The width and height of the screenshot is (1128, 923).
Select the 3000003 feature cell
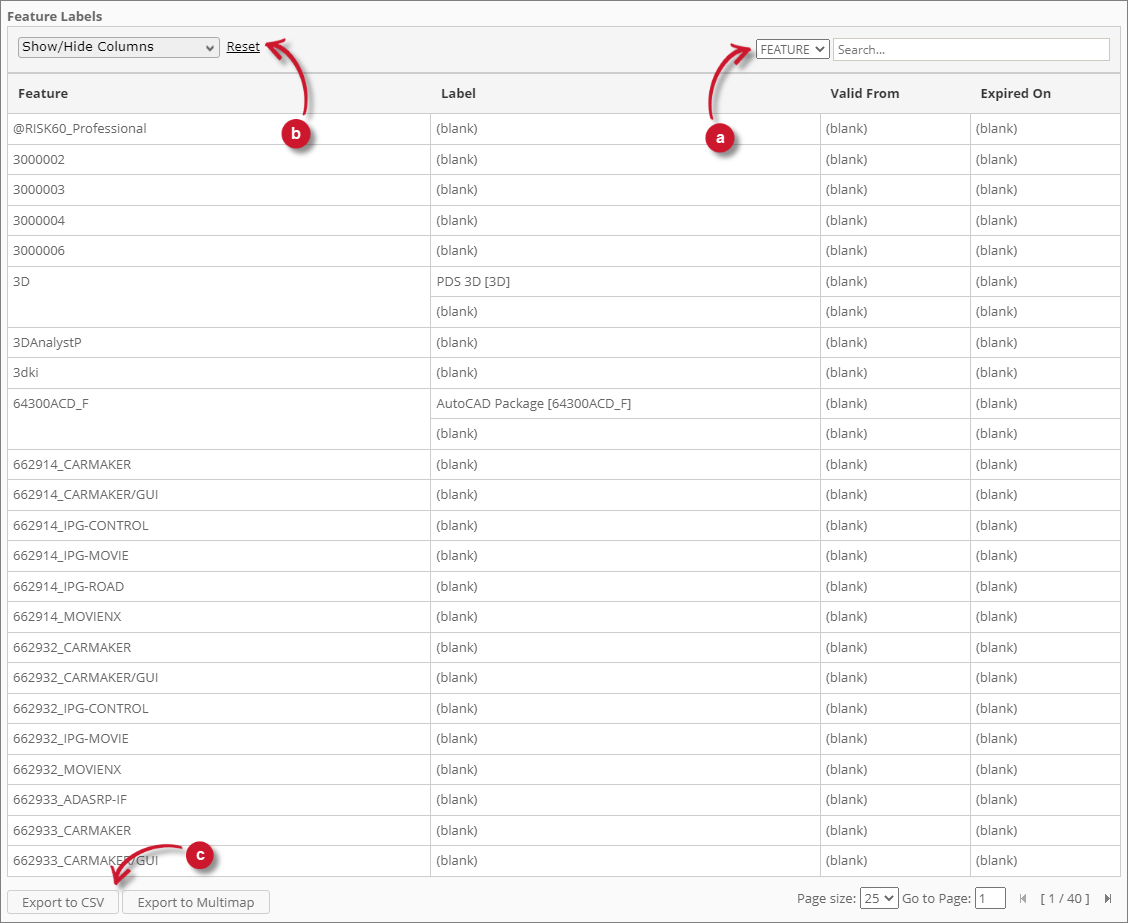point(219,190)
